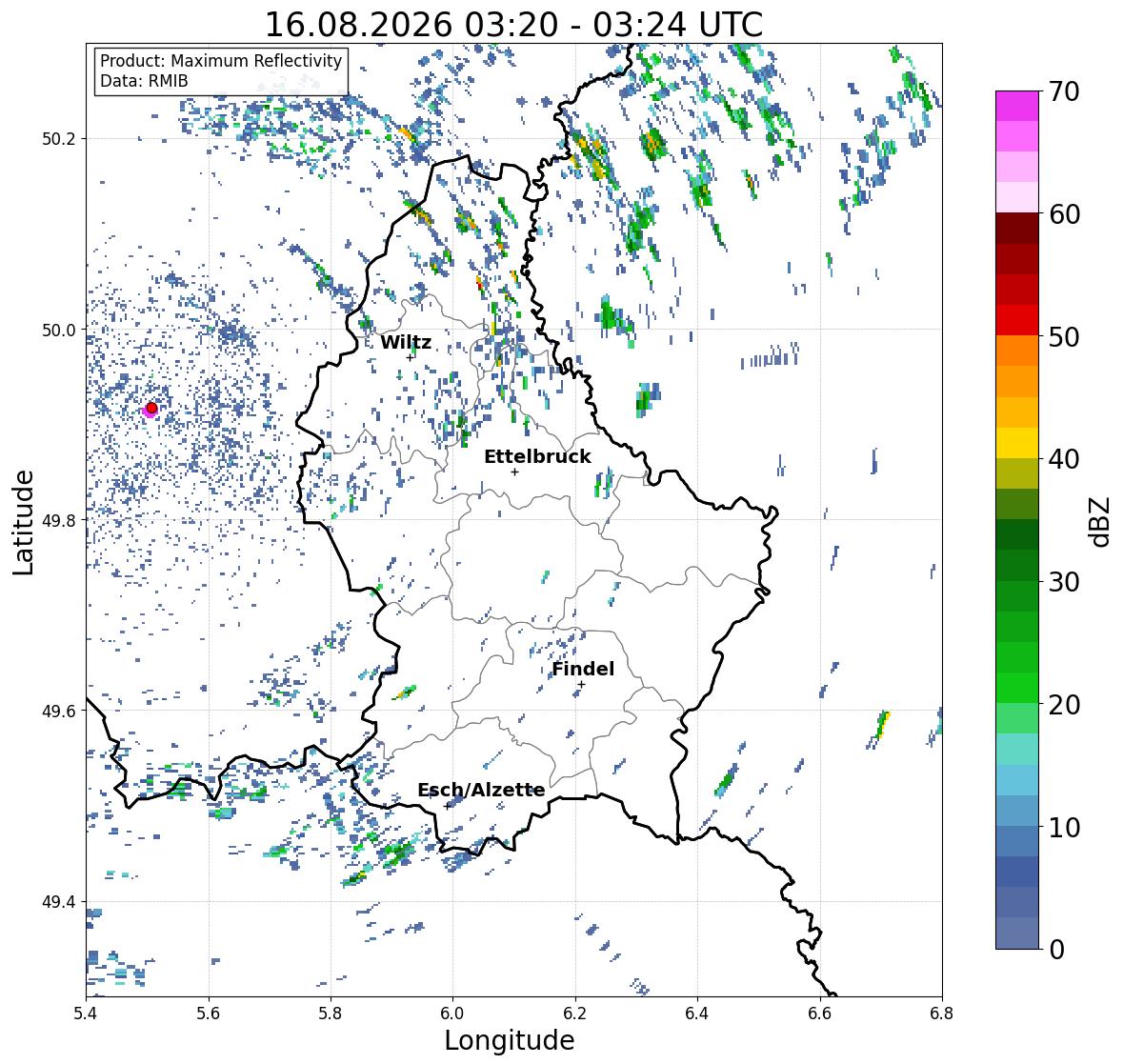Click the Findel station cross marker
The width and height of the screenshot is (1123, 1064).
[582, 685]
